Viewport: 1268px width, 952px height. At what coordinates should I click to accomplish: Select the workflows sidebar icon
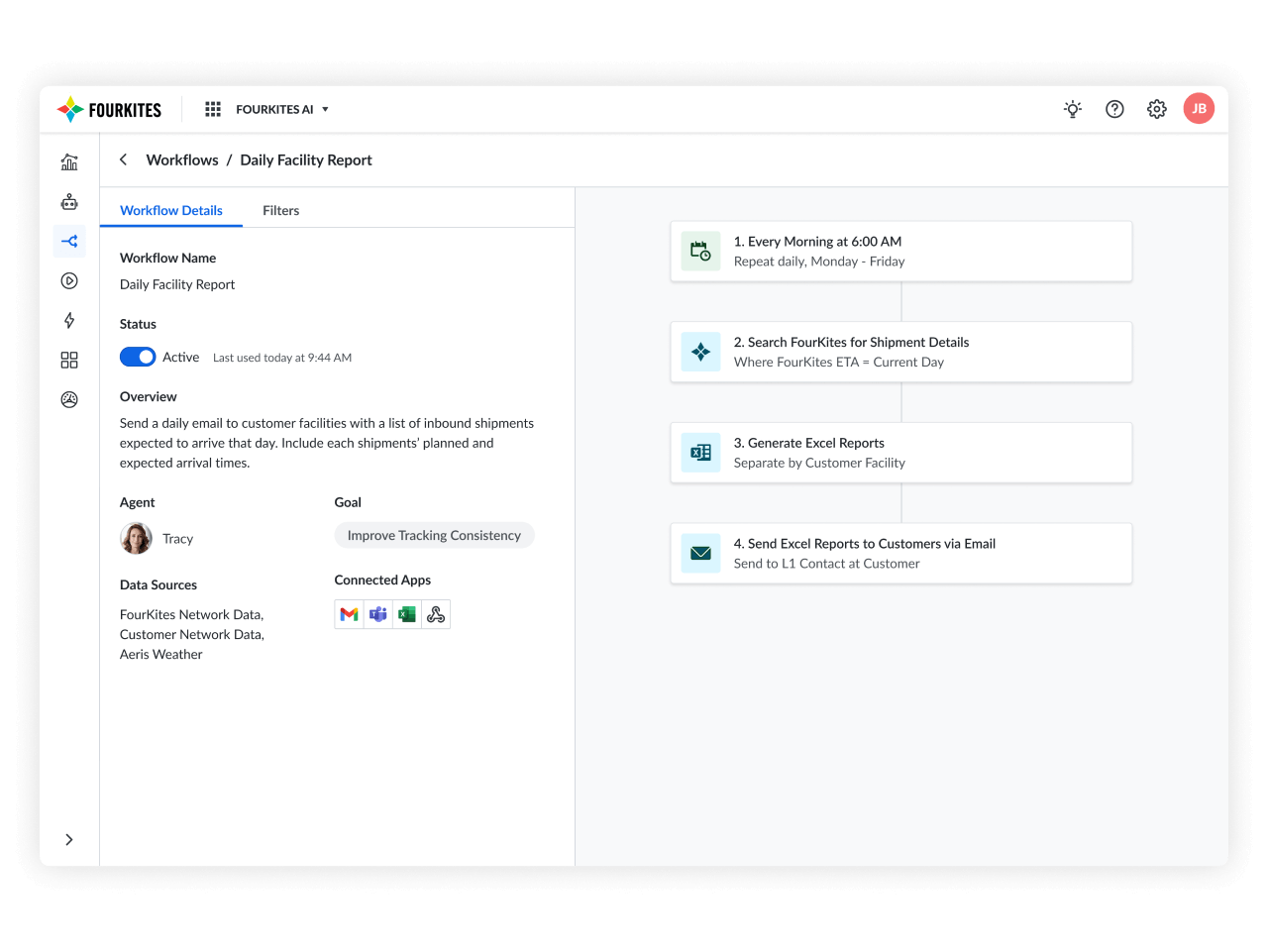(x=69, y=242)
